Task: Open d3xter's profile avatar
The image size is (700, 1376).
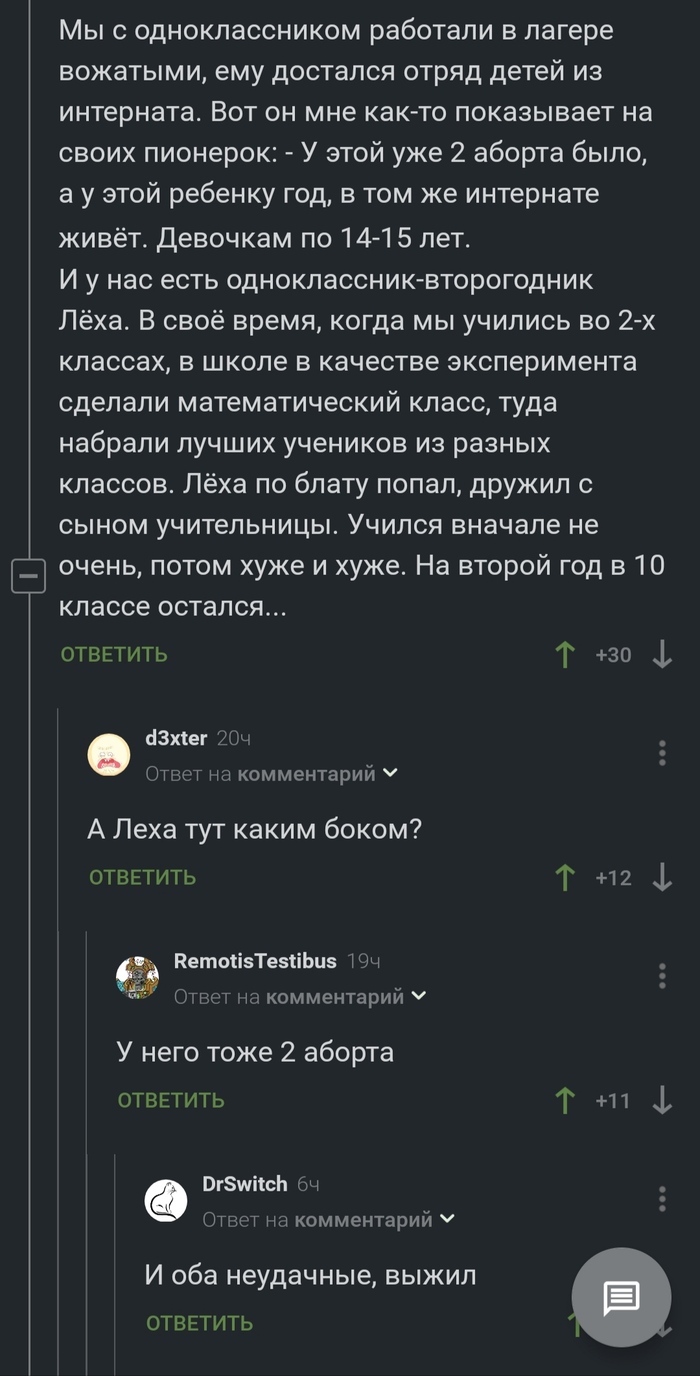Action: 110,755
